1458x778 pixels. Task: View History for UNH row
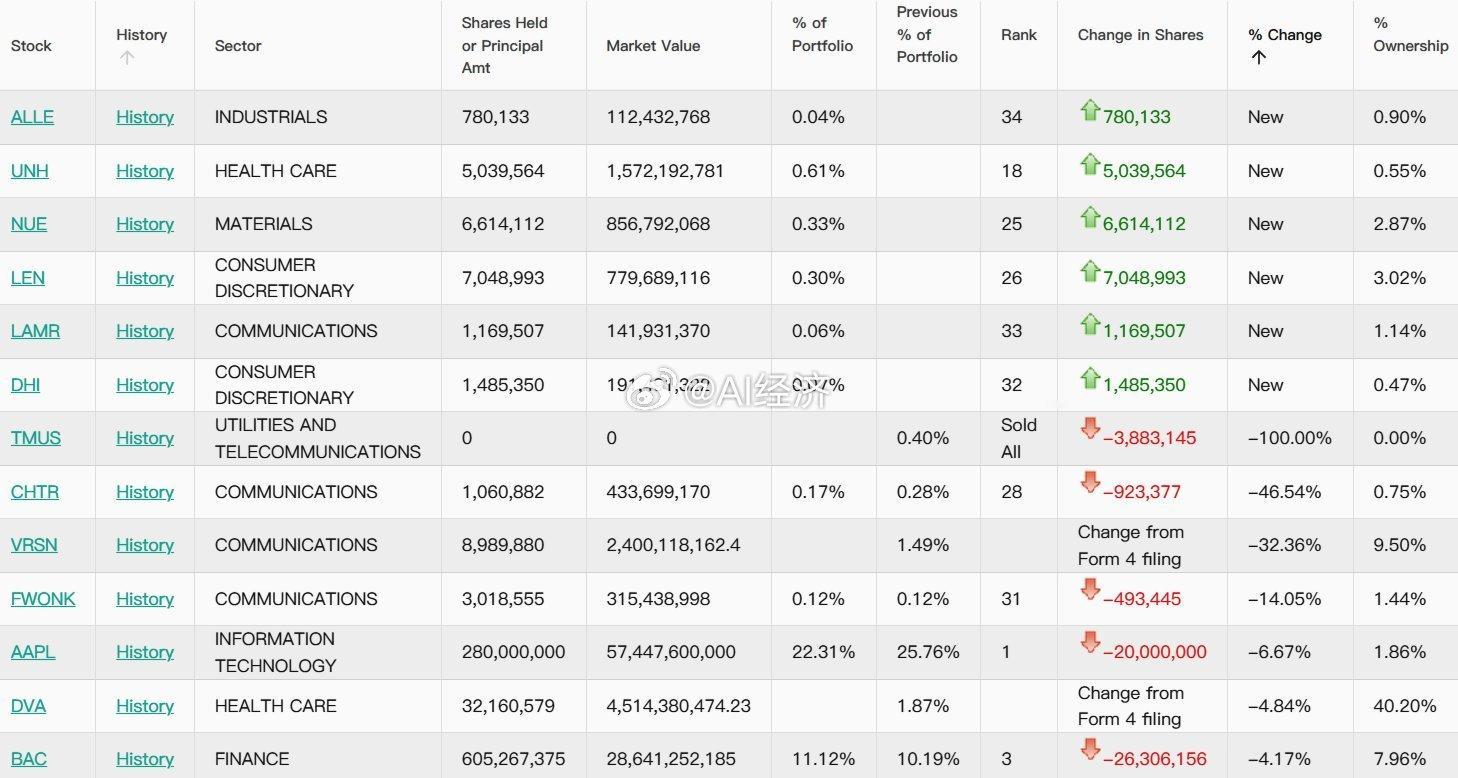click(x=145, y=171)
